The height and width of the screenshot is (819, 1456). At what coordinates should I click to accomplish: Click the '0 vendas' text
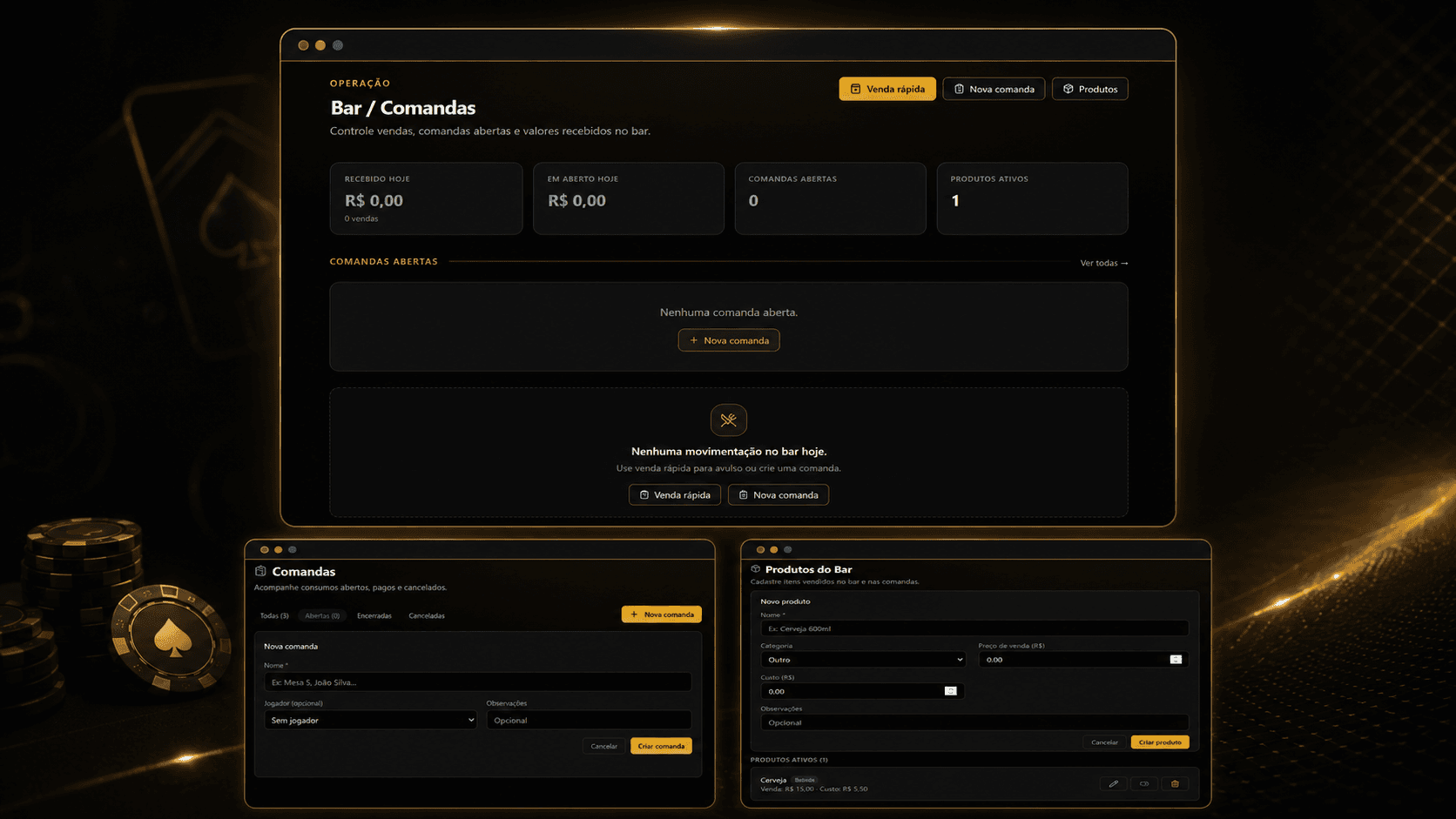coord(361,218)
